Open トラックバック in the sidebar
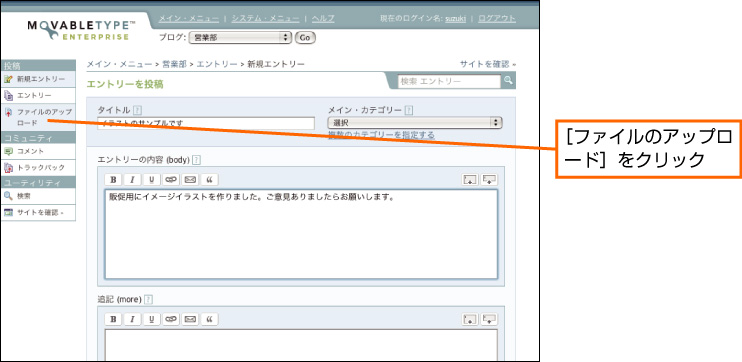The image size is (742, 362). tap(38, 168)
